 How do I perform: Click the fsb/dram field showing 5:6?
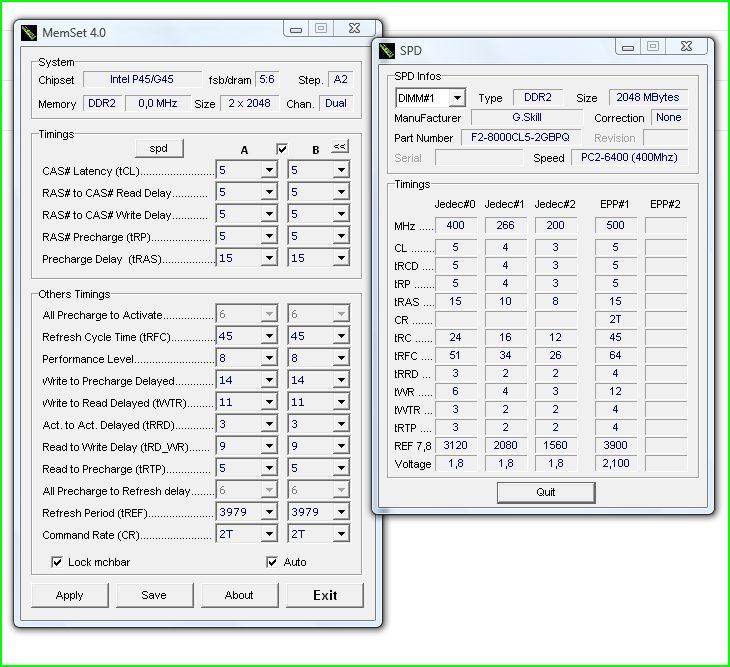point(267,79)
